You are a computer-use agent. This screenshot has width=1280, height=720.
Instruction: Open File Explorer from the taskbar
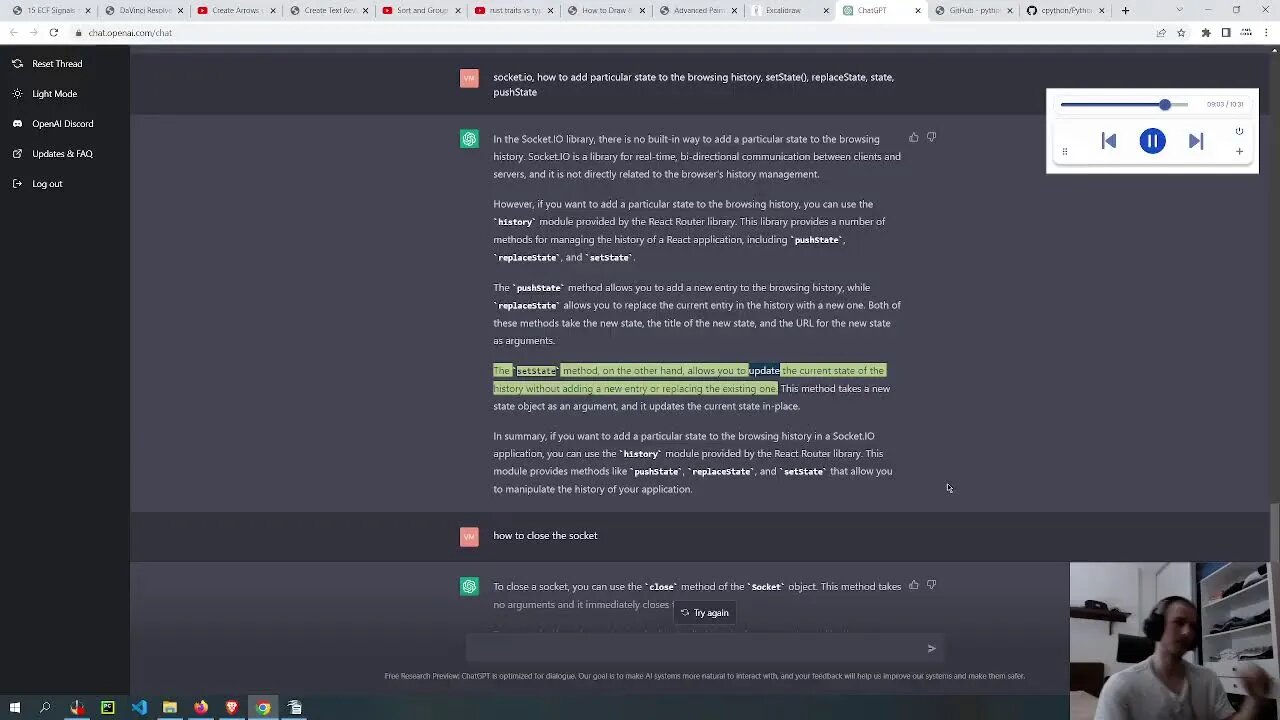(170, 708)
